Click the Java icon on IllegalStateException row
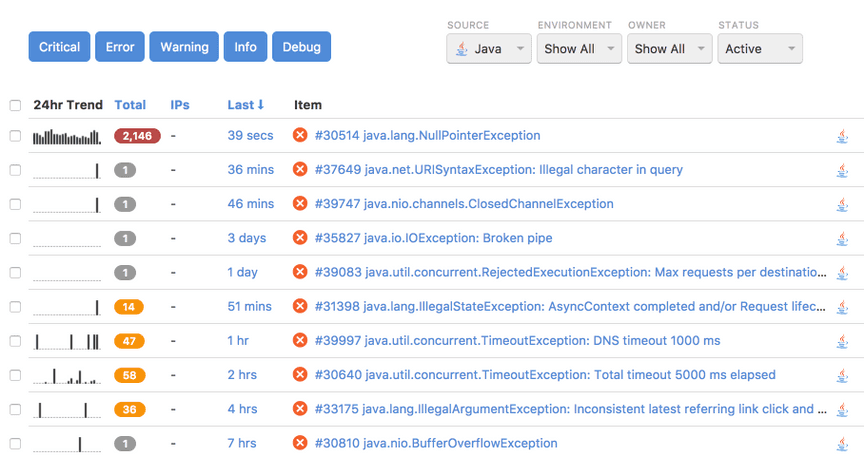 coord(842,307)
